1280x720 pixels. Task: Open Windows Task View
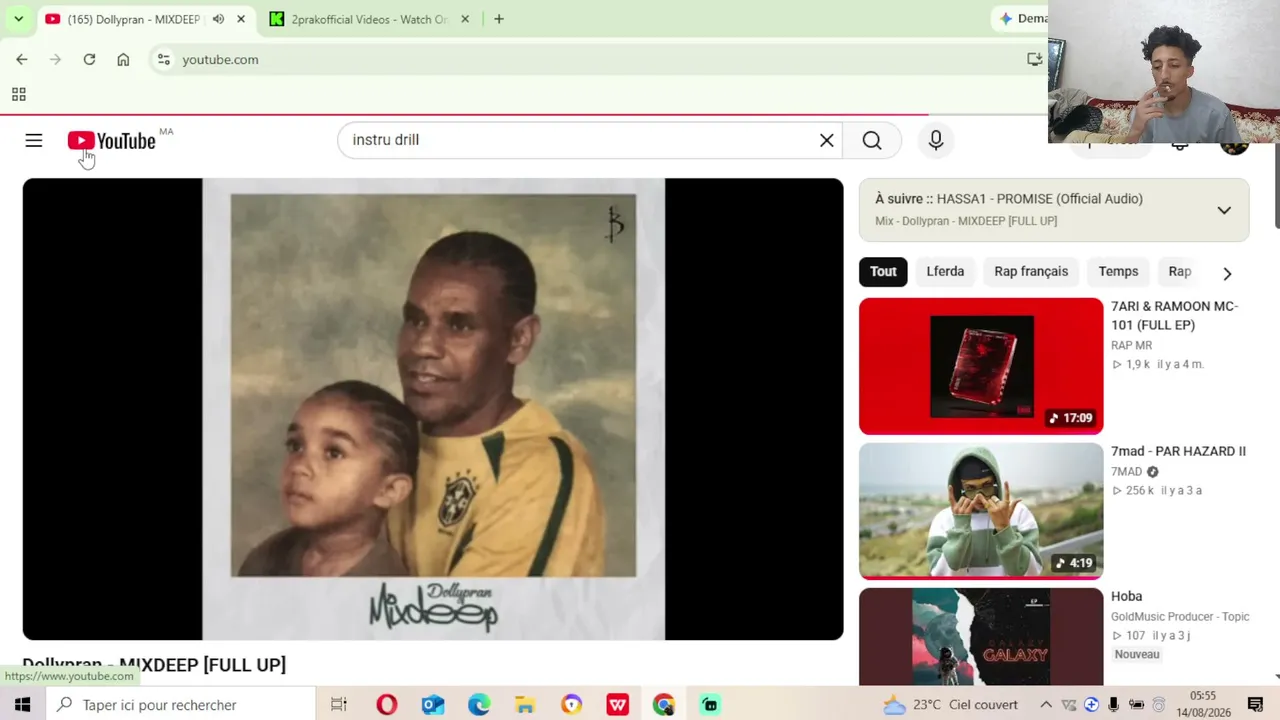(339, 705)
